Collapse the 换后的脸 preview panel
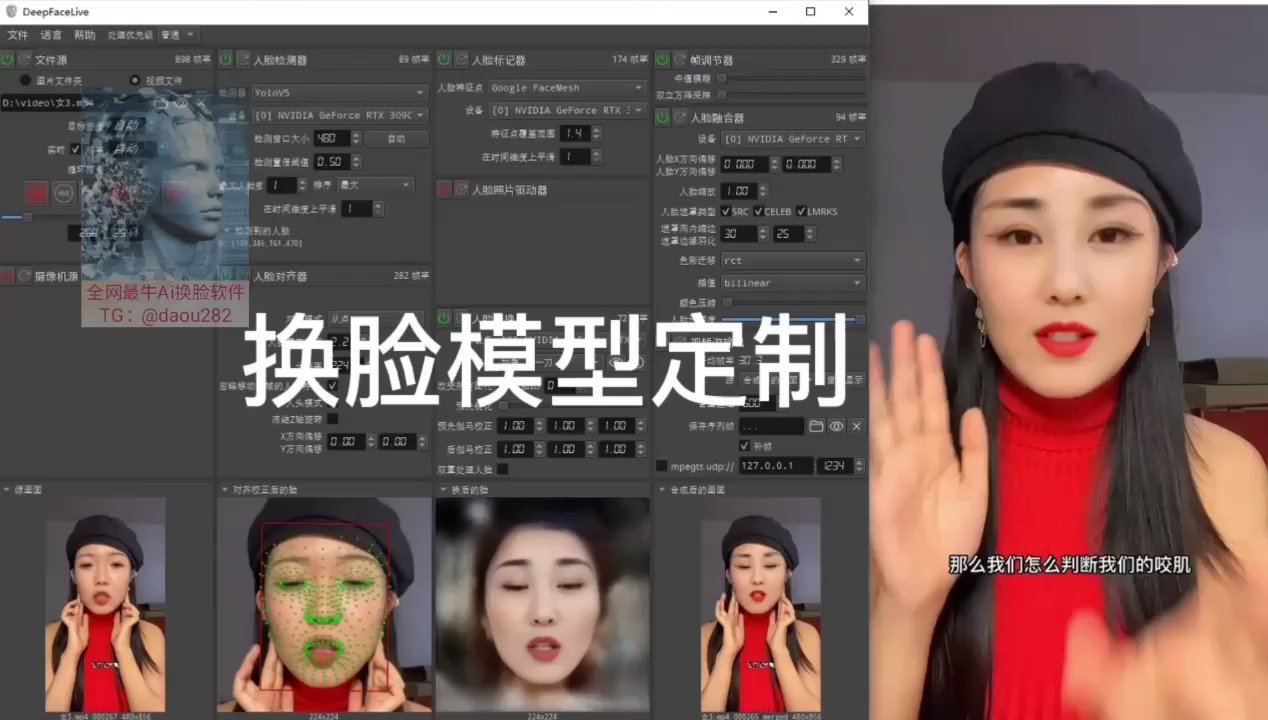The height and width of the screenshot is (720, 1268). click(443, 490)
